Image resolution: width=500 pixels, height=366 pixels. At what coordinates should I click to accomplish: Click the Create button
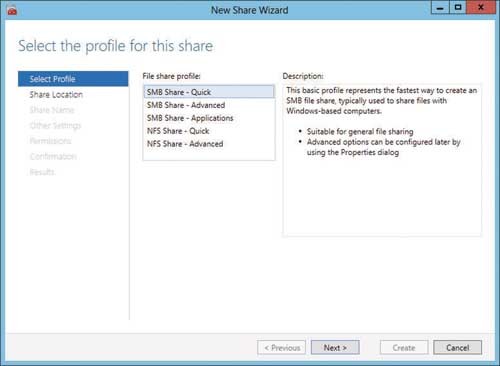pyautogui.click(x=404, y=348)
